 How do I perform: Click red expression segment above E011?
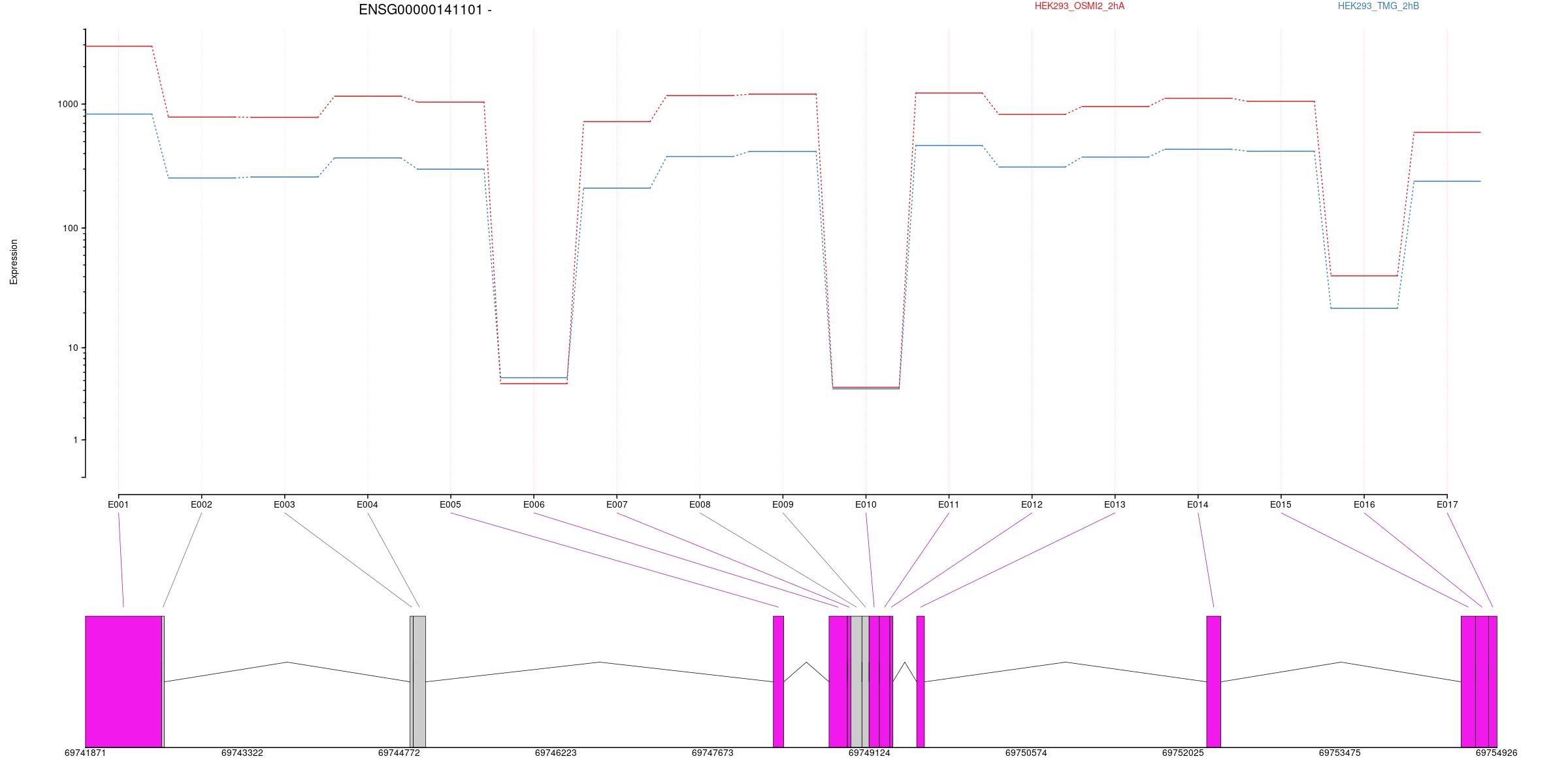pos(949,93)
